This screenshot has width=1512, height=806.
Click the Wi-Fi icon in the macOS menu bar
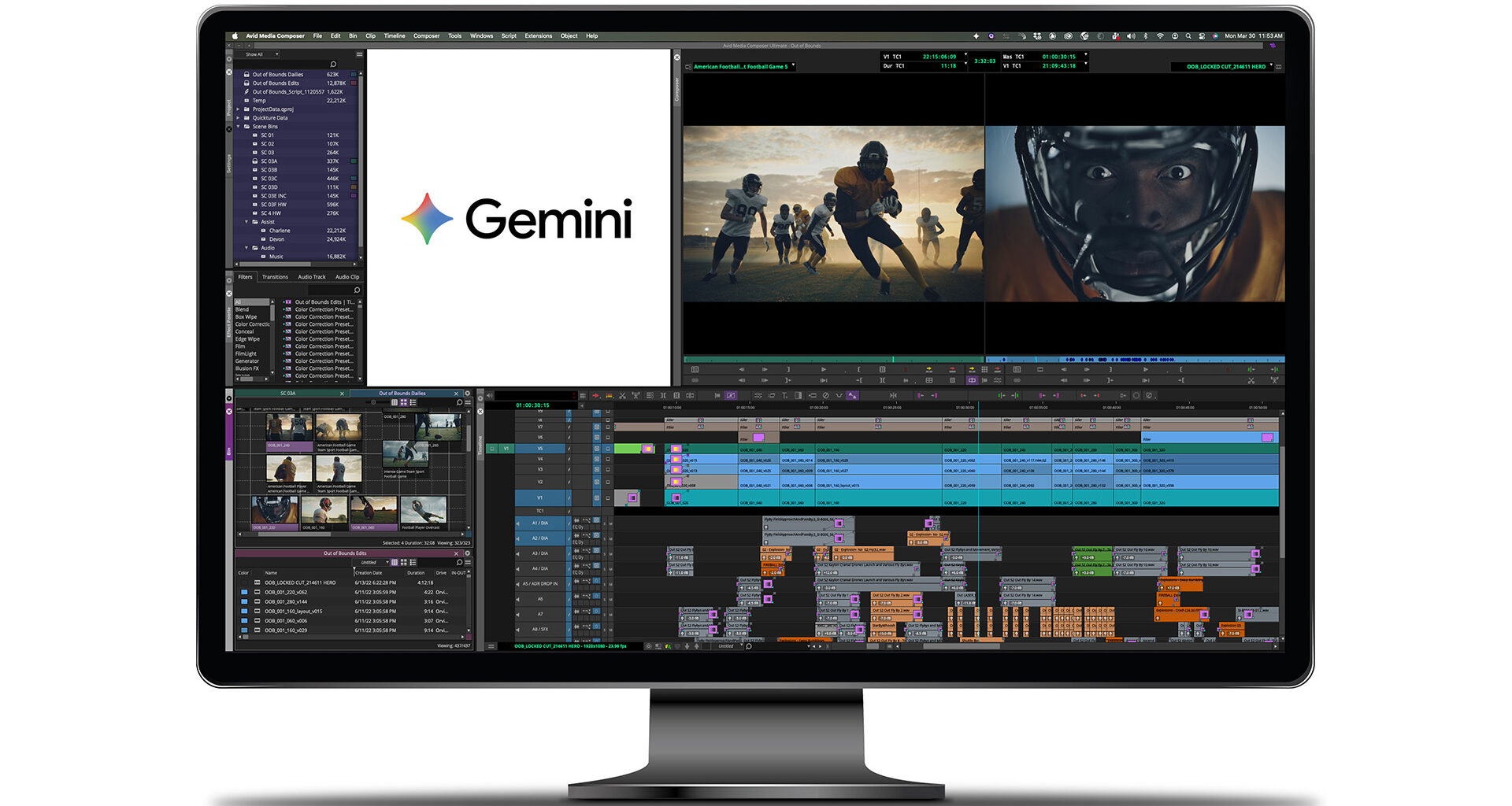pyautogui.click(x=1159, y=35)
